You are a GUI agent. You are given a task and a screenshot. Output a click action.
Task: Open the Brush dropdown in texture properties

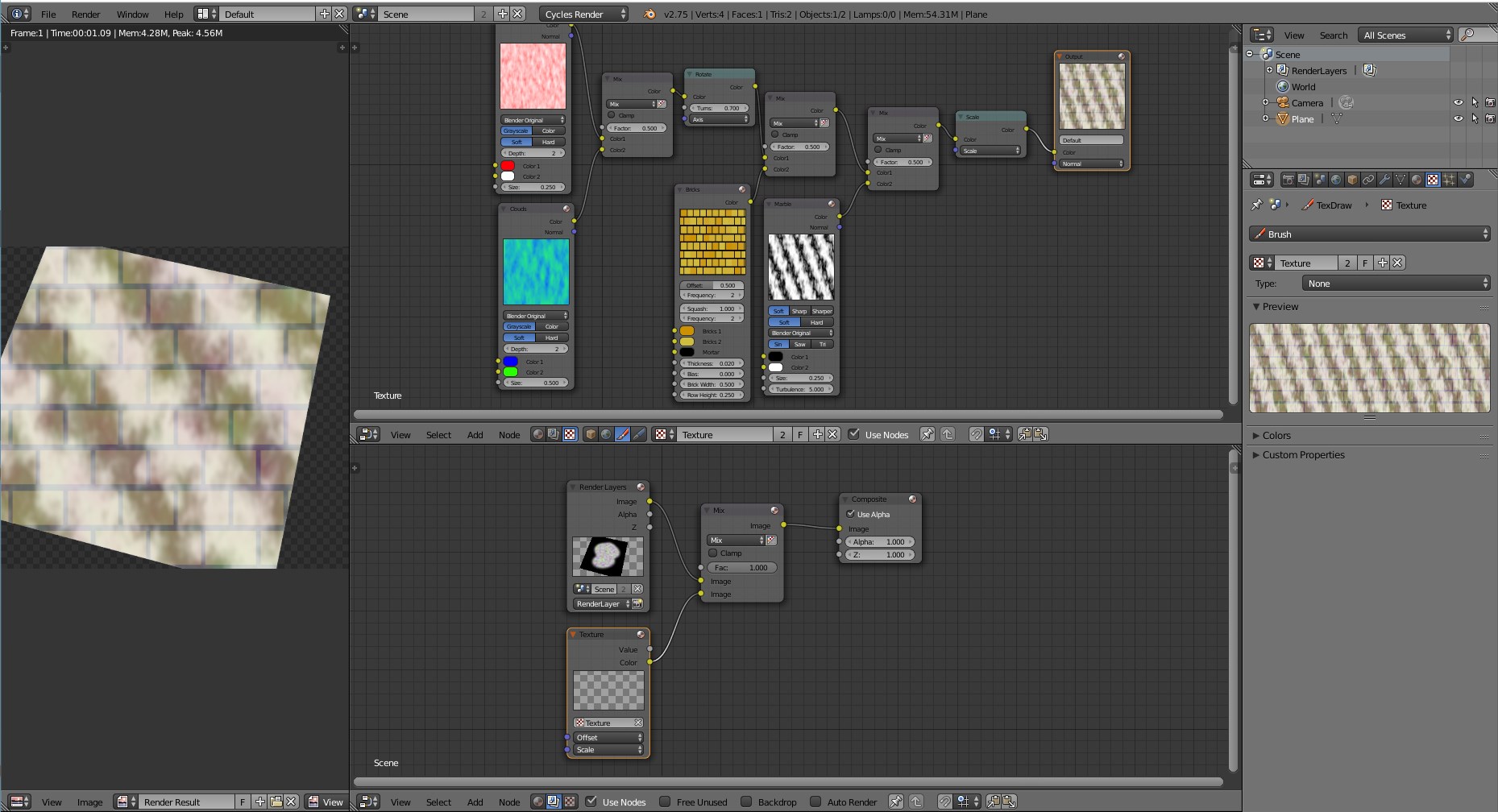pyautogui.click(x=1369, y=234)
